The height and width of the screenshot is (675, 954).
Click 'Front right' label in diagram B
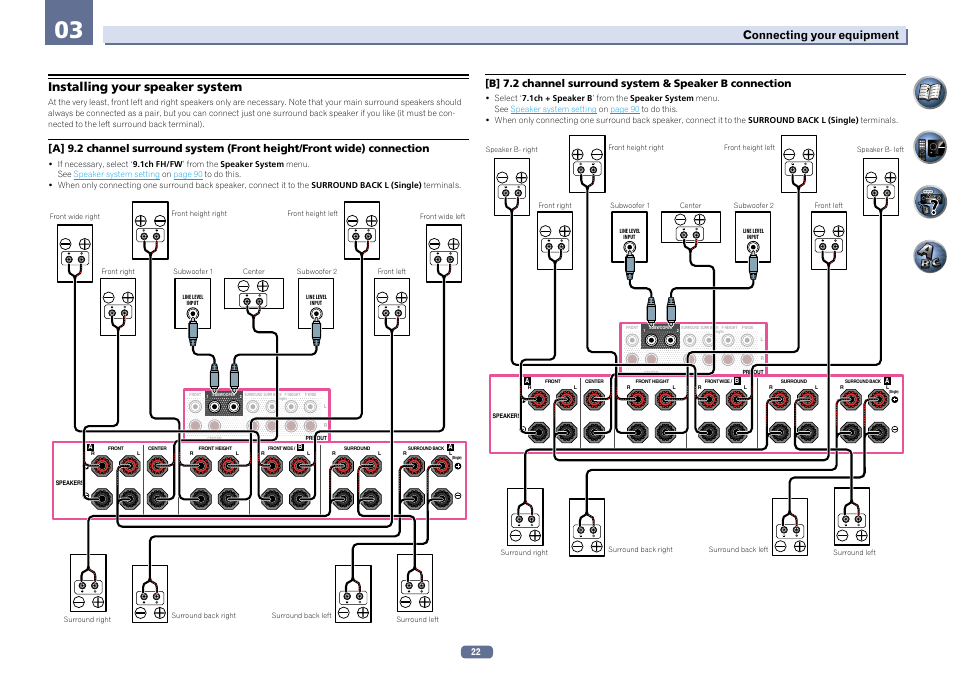555,206
